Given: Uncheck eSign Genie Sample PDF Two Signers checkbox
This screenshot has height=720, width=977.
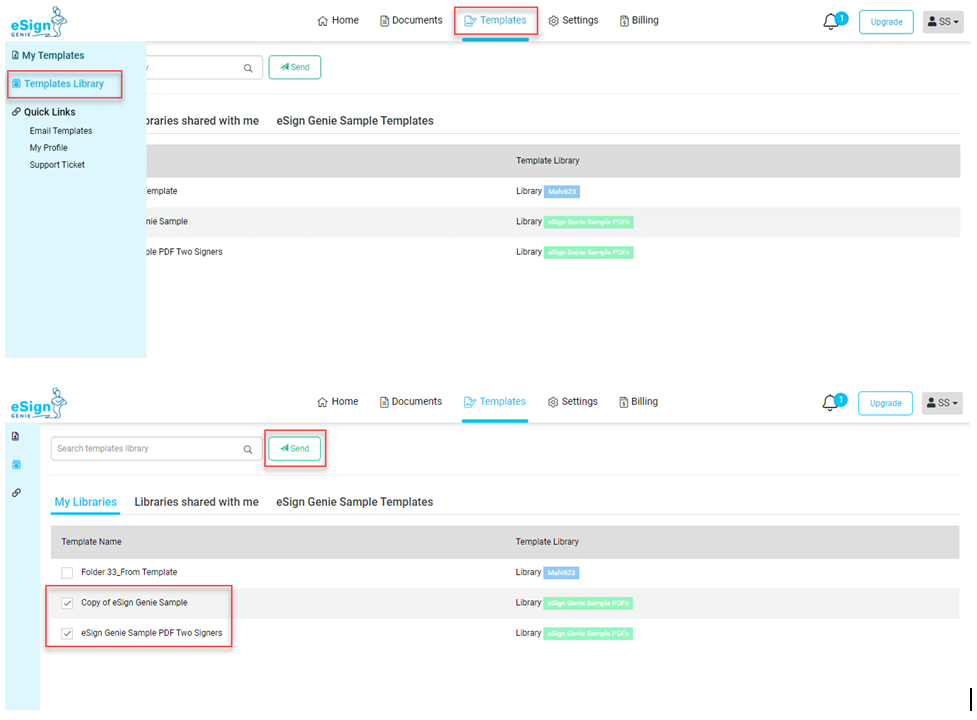Looking at the screenshot, I should [67, 633].
